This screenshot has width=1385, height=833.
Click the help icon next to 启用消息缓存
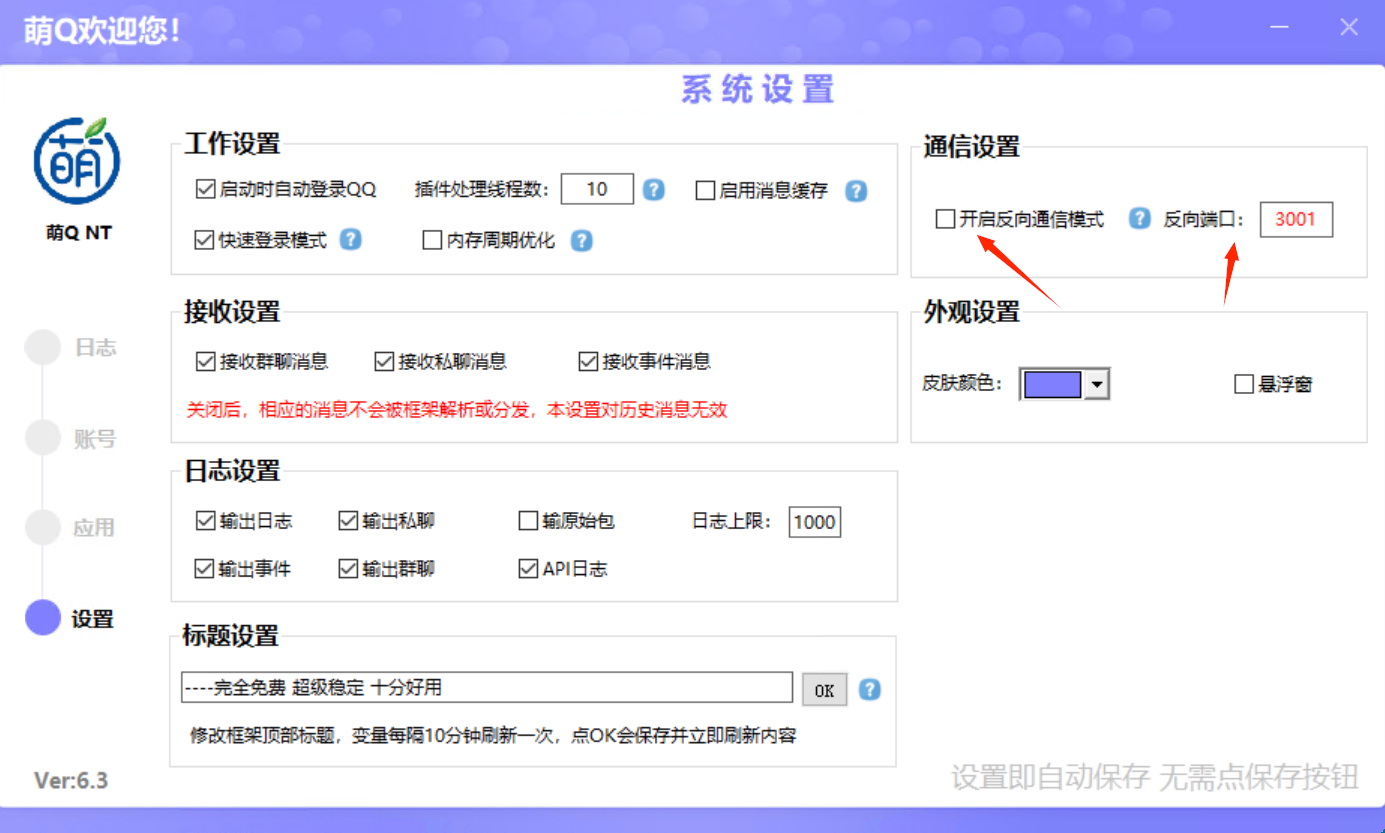point(856,191)
